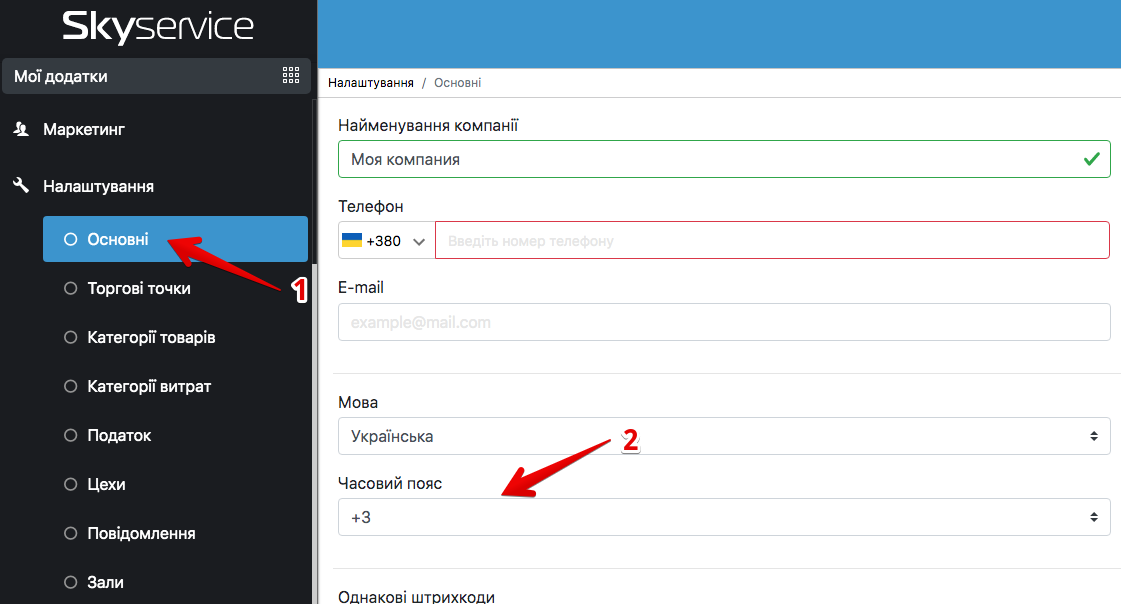Image resolution: width=1121 pixels, height=604 pixels.
Task: Open the Зали menu item
Action: coord(105,582)
